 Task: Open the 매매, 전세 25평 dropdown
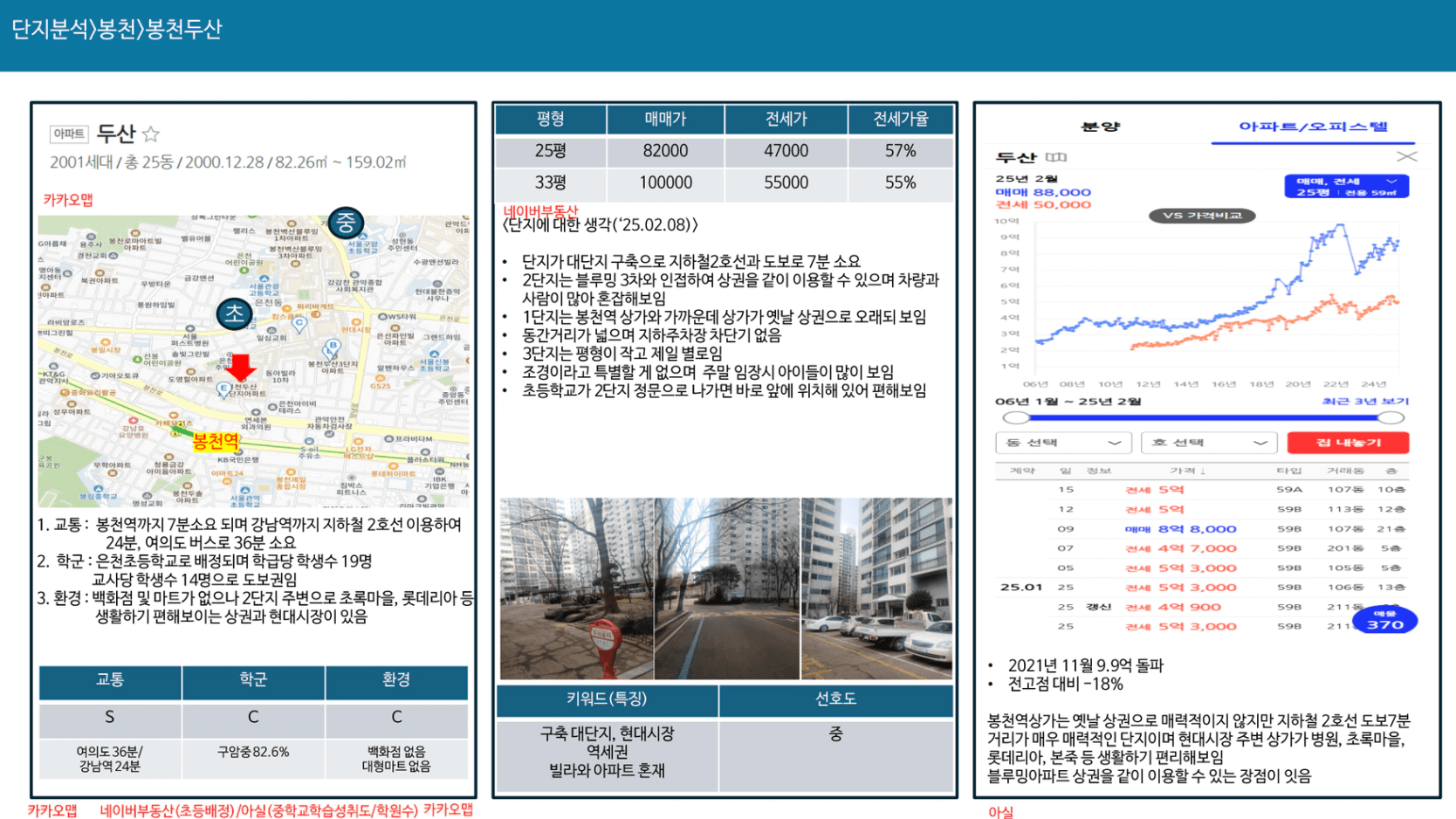[x=1346, y=186]
